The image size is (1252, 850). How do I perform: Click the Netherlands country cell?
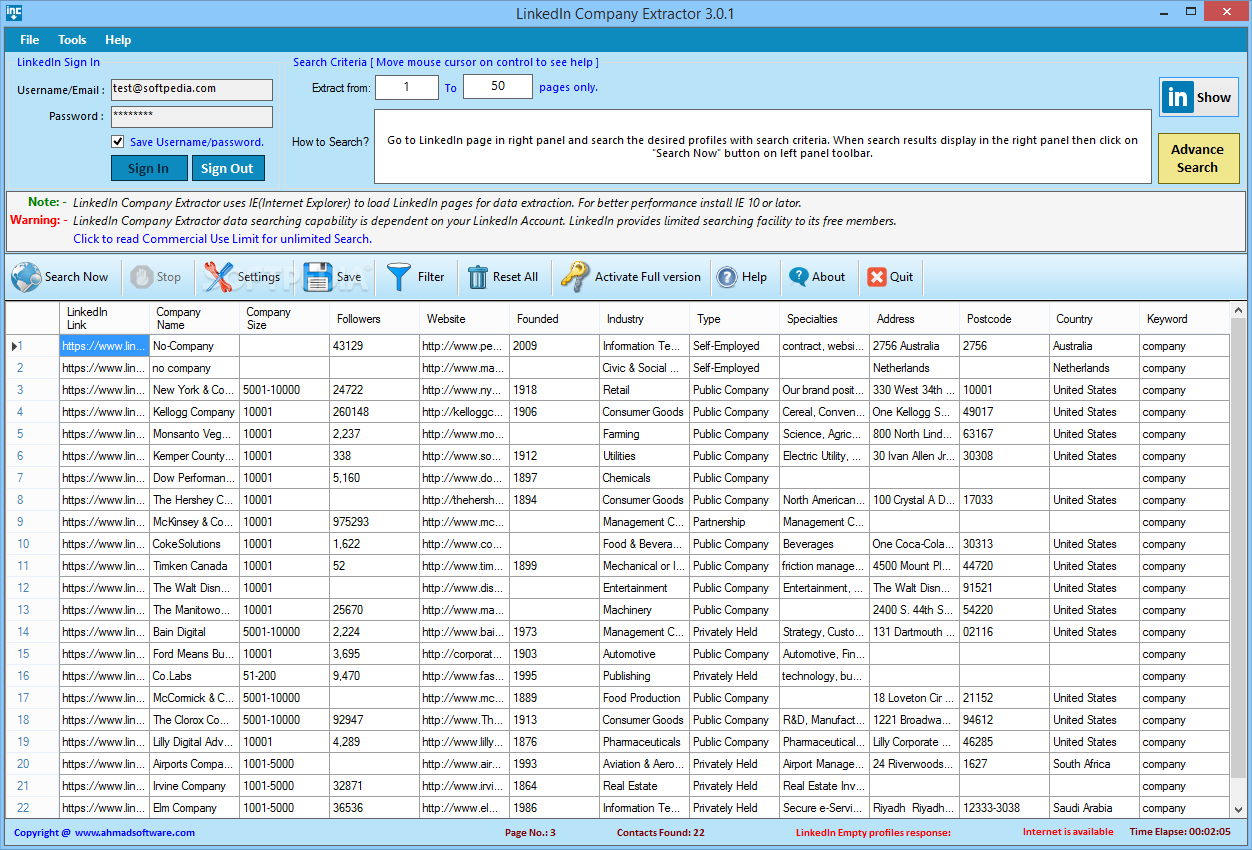click(1094, 368)
